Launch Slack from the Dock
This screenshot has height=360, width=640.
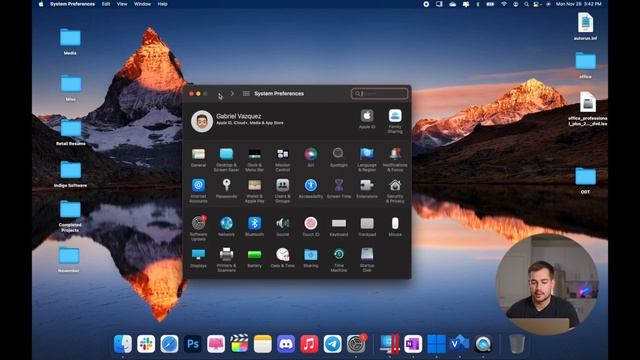click(146, 344)
